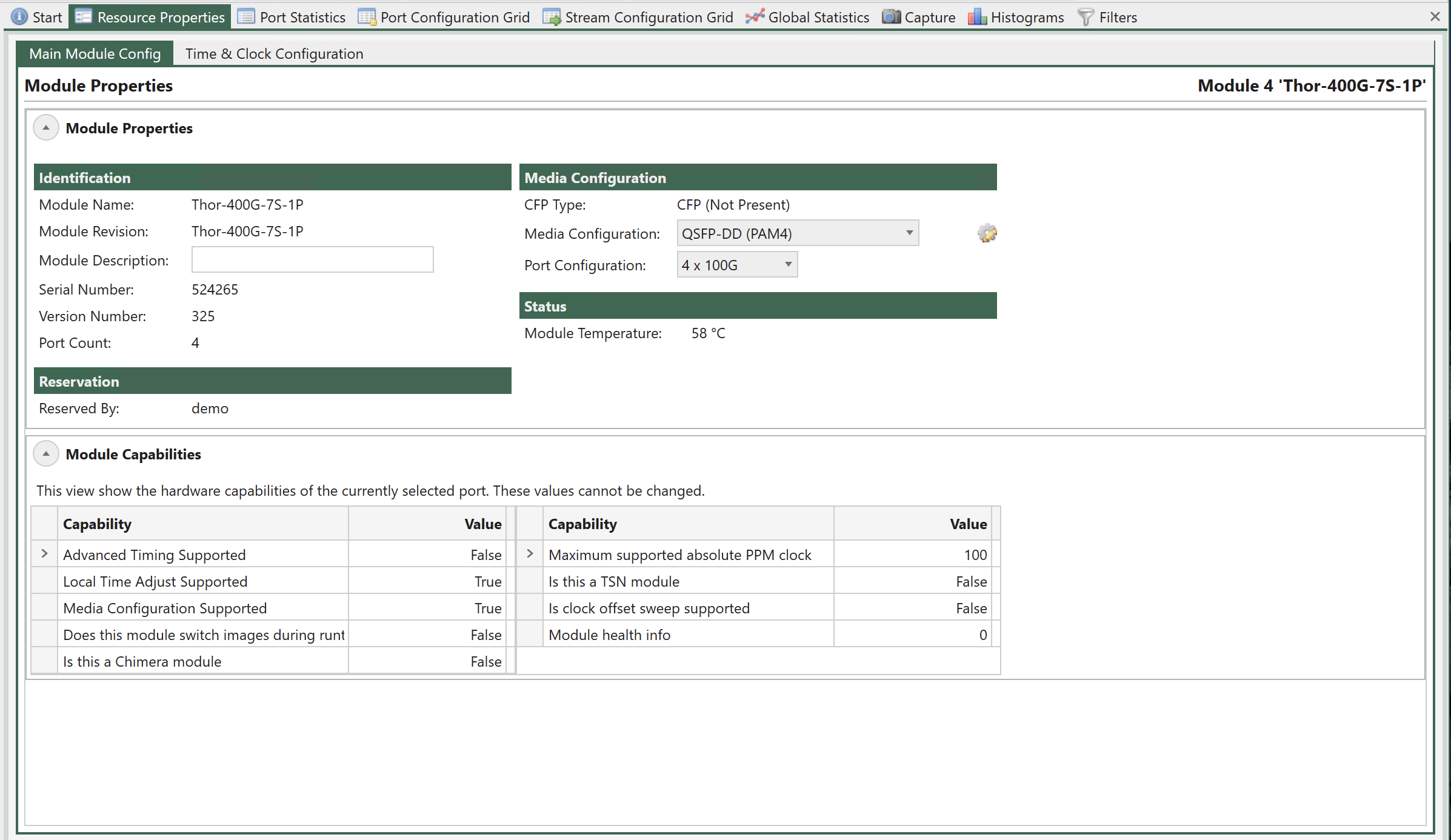The height and width of the screenshot is (840, 1451).
Task: Click the Global Statistics chart icon
Action: pos(755,17)
